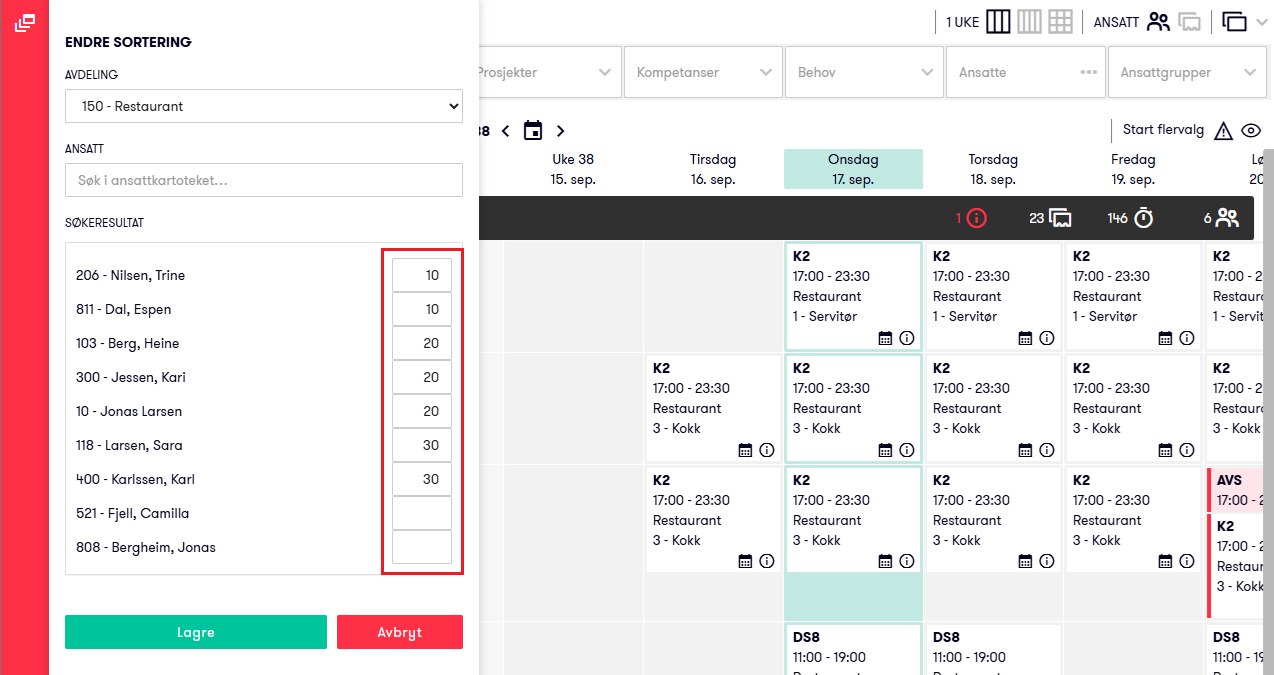Go to previous week with left arrow
Viewport: 1274px width, 675px height.
[x=505, y=131]
